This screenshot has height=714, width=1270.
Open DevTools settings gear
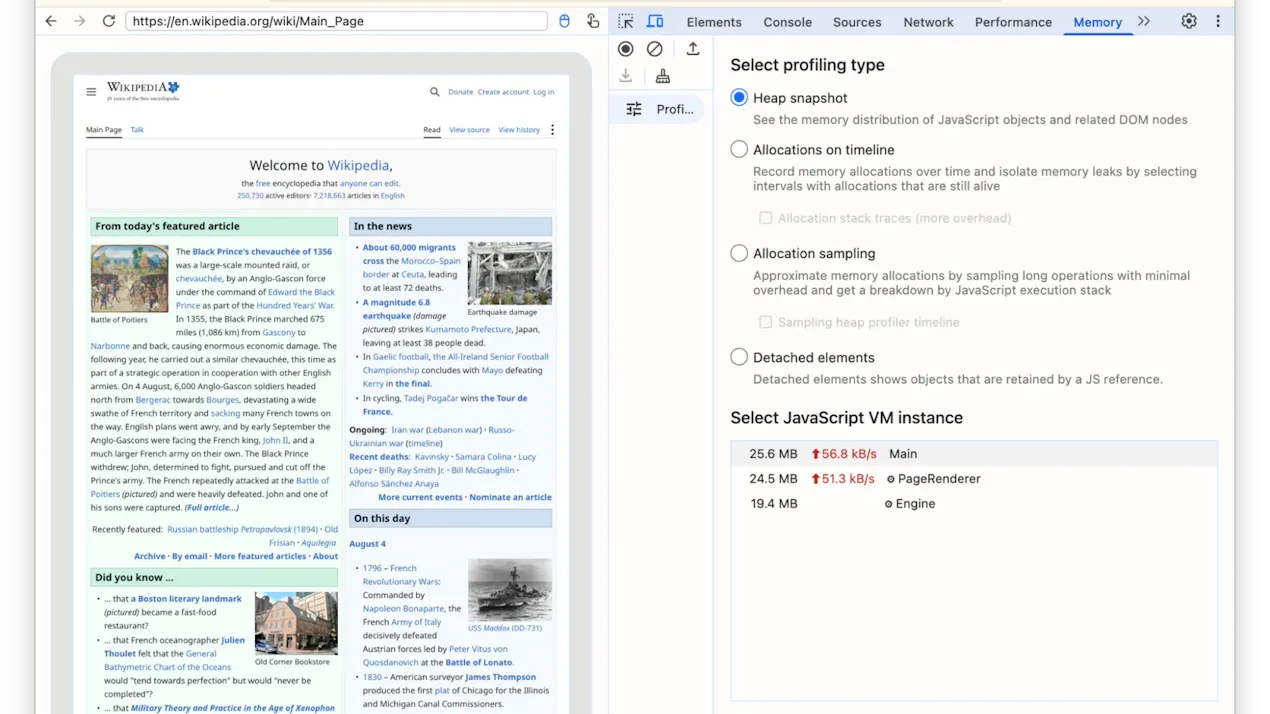[x=1189, y=21]
